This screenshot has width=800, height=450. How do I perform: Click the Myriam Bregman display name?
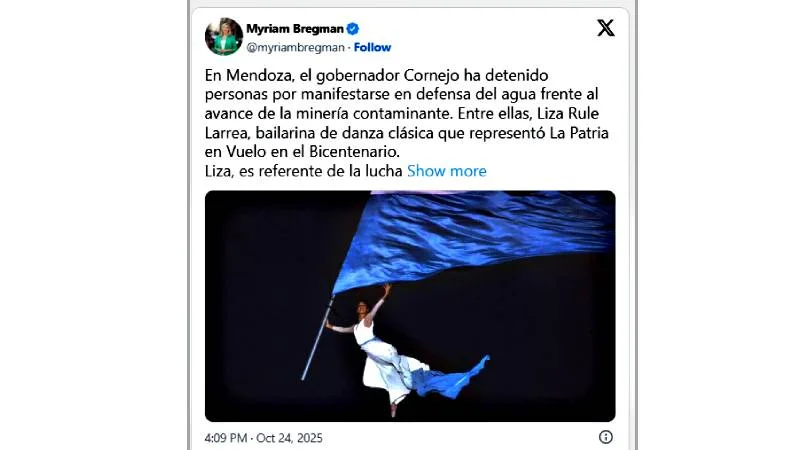[295, 29]
